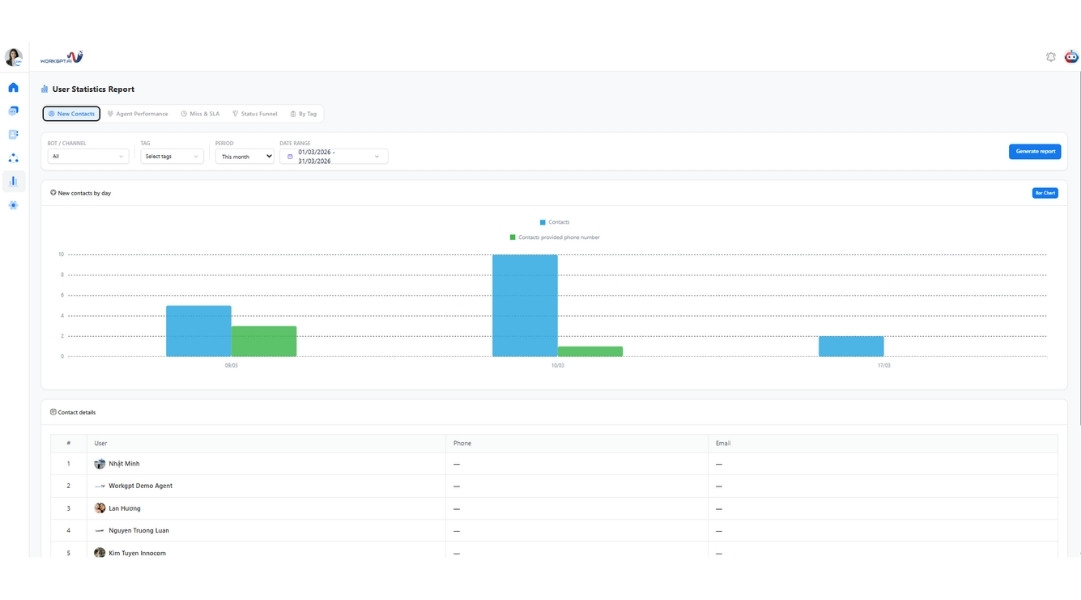Click the WorkGPT logo in the header
1081x600 pixels.
click(61, 58)
